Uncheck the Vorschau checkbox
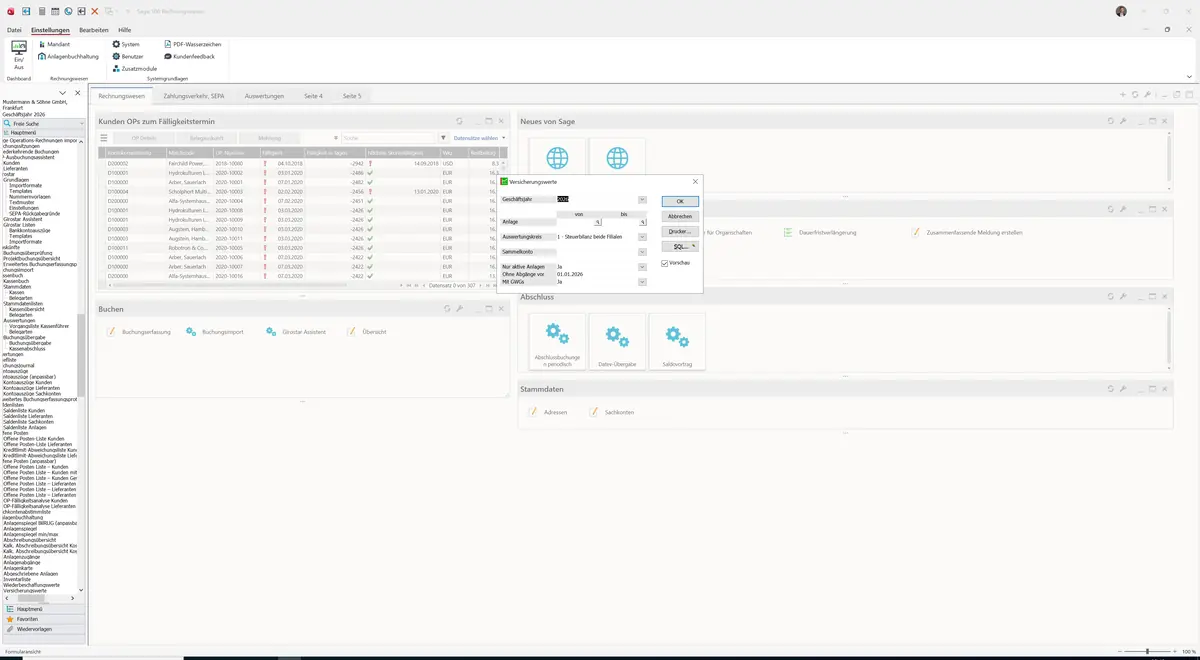The width and height of the screenshot is (1200, 660). pos(665,263)
